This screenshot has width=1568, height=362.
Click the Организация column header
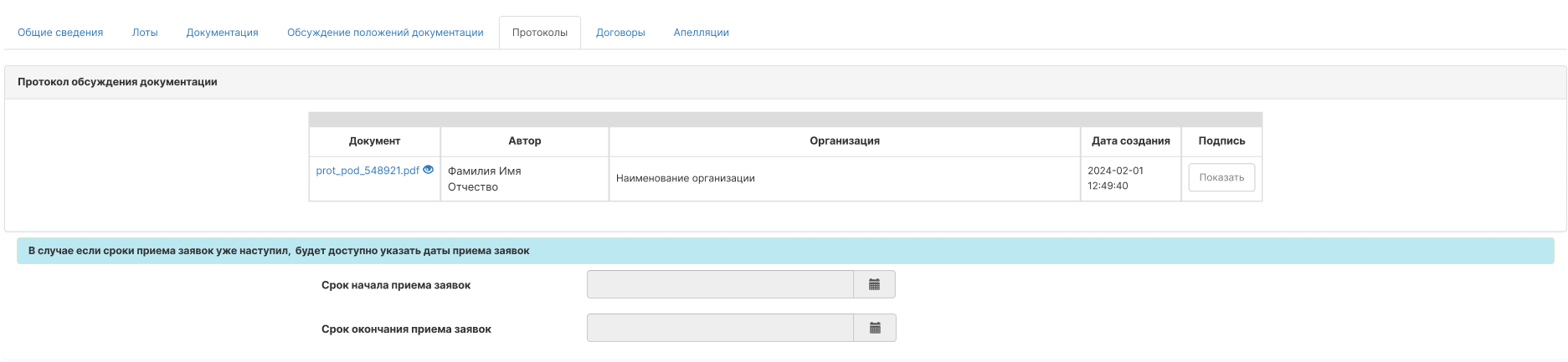845,141
